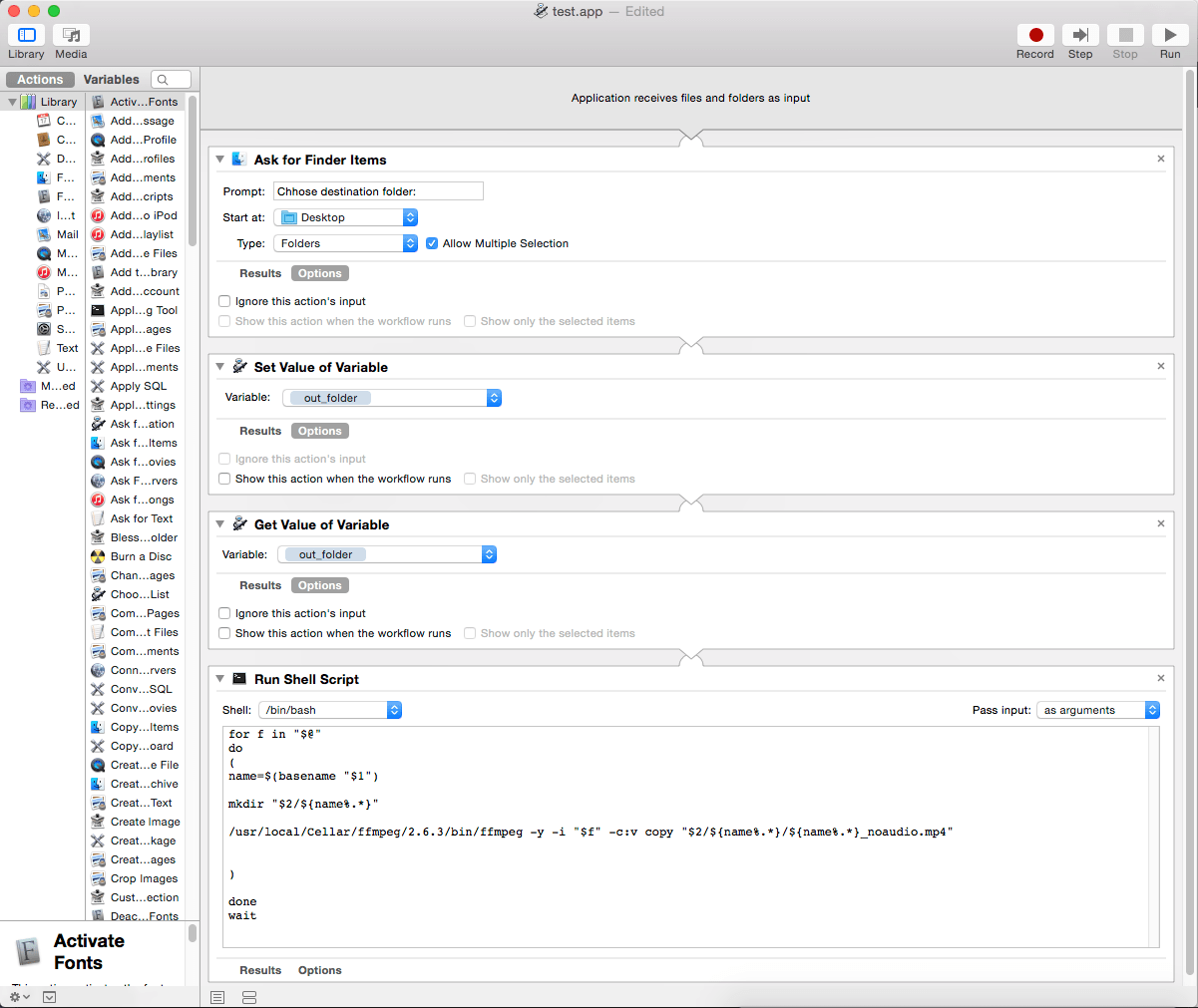Select Apply SQL action
The image size is (1198, 1008).
(x=136, y=386)
